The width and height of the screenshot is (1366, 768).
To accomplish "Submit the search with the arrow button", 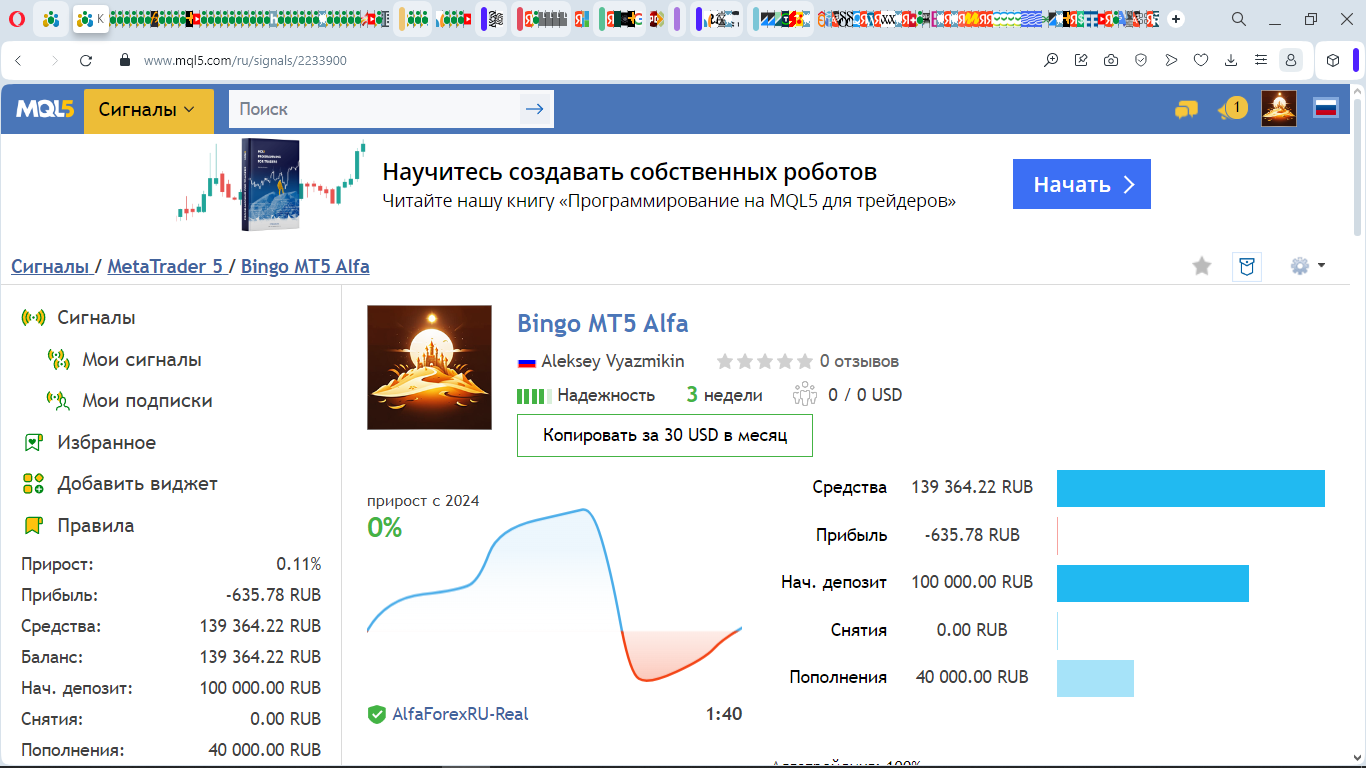I will [535, 109].
